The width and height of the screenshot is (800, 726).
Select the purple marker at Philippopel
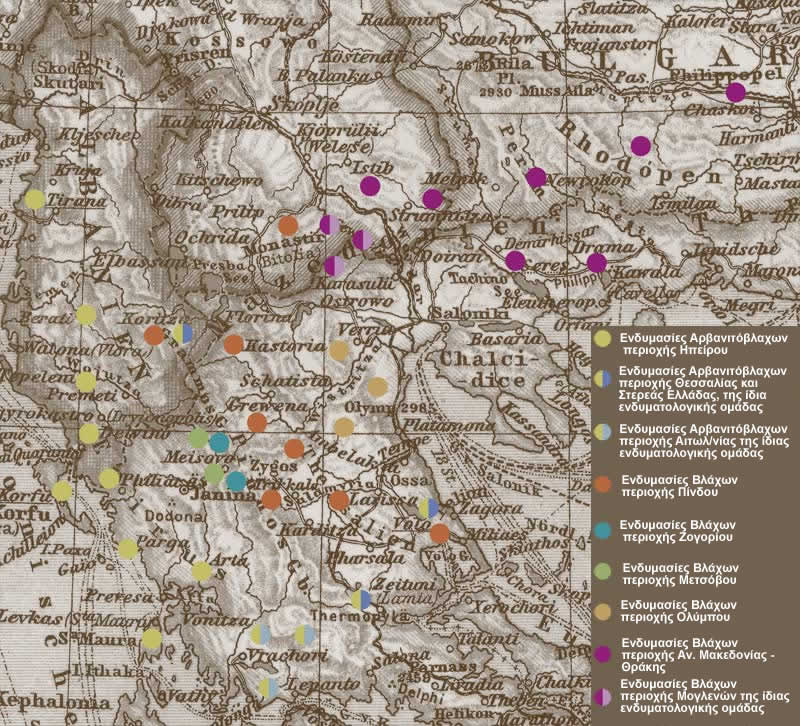click(x=735, y=92)
